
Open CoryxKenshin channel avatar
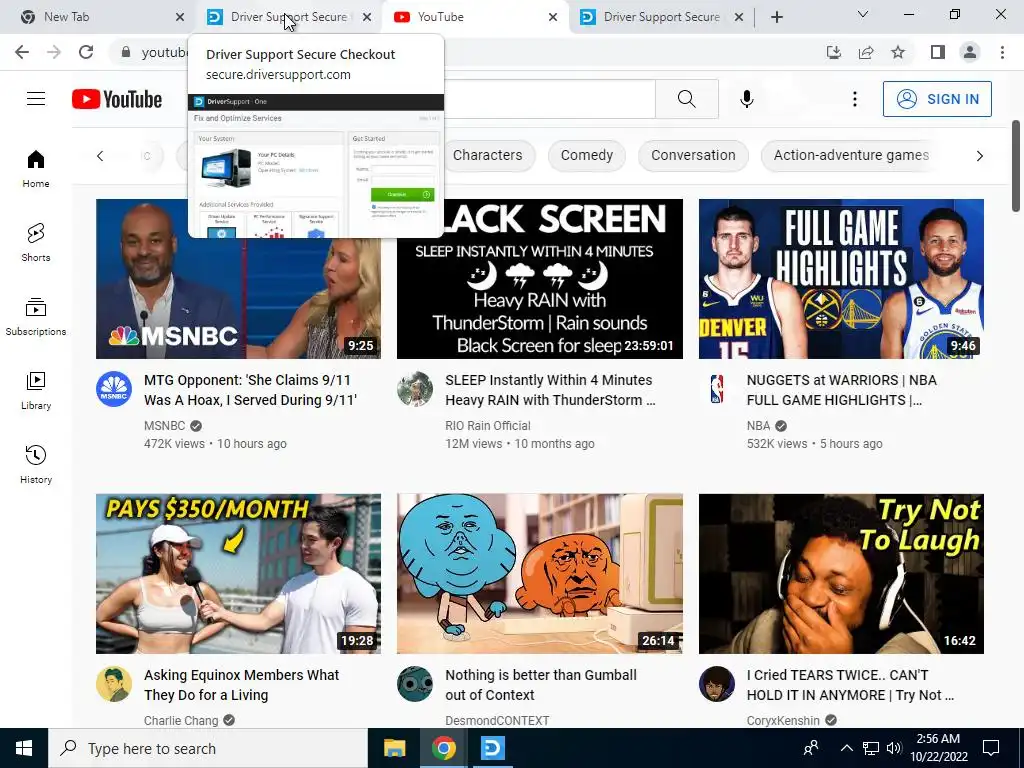[716, 684]
